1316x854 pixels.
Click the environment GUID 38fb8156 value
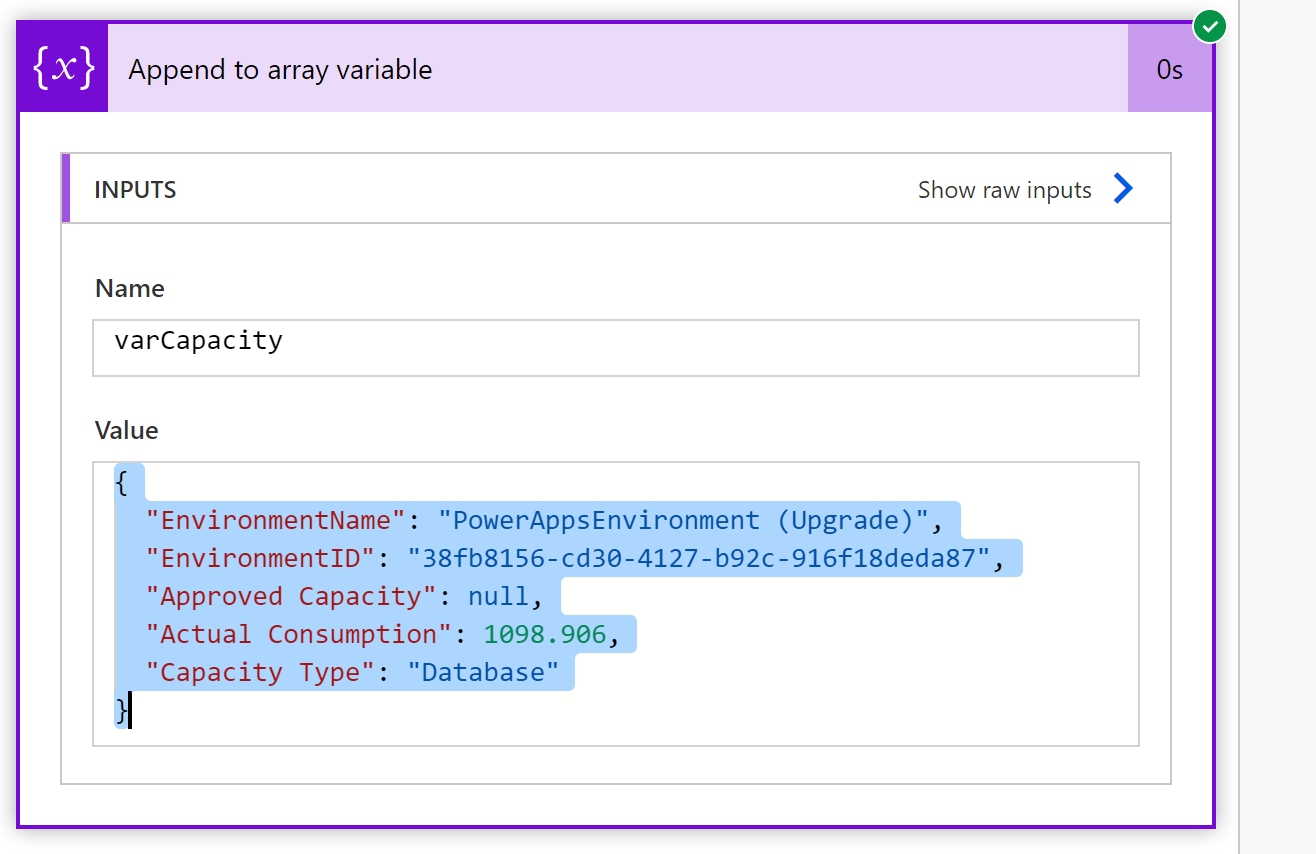point(699,558)
